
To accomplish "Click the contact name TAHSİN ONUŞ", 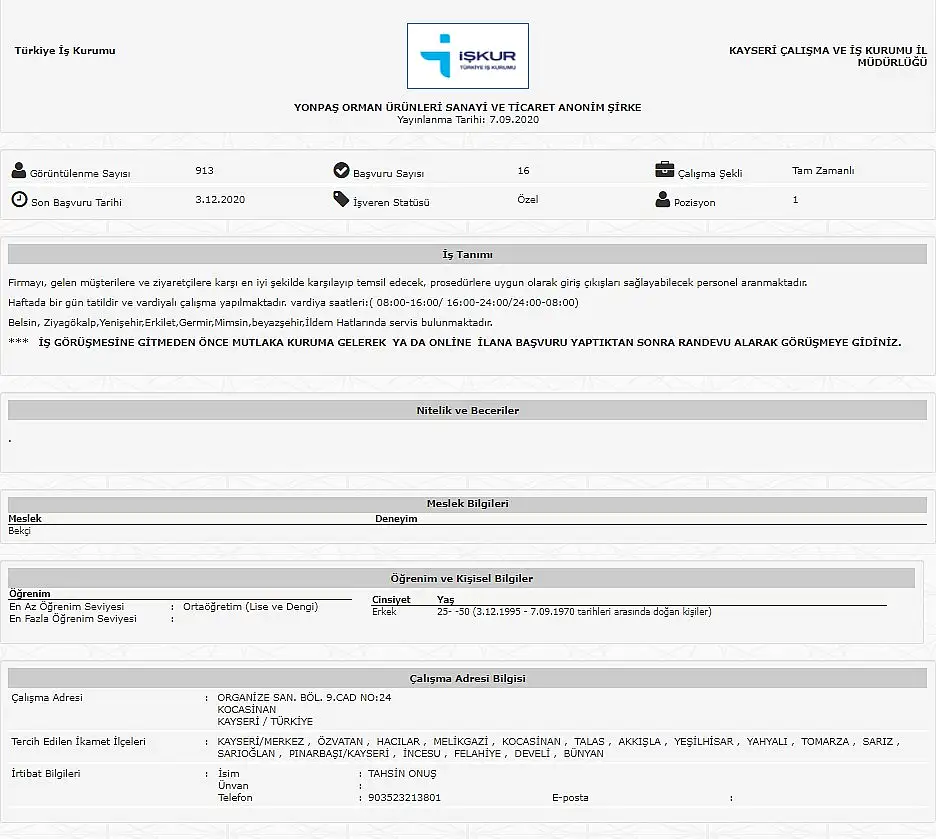I will point(402,774).
